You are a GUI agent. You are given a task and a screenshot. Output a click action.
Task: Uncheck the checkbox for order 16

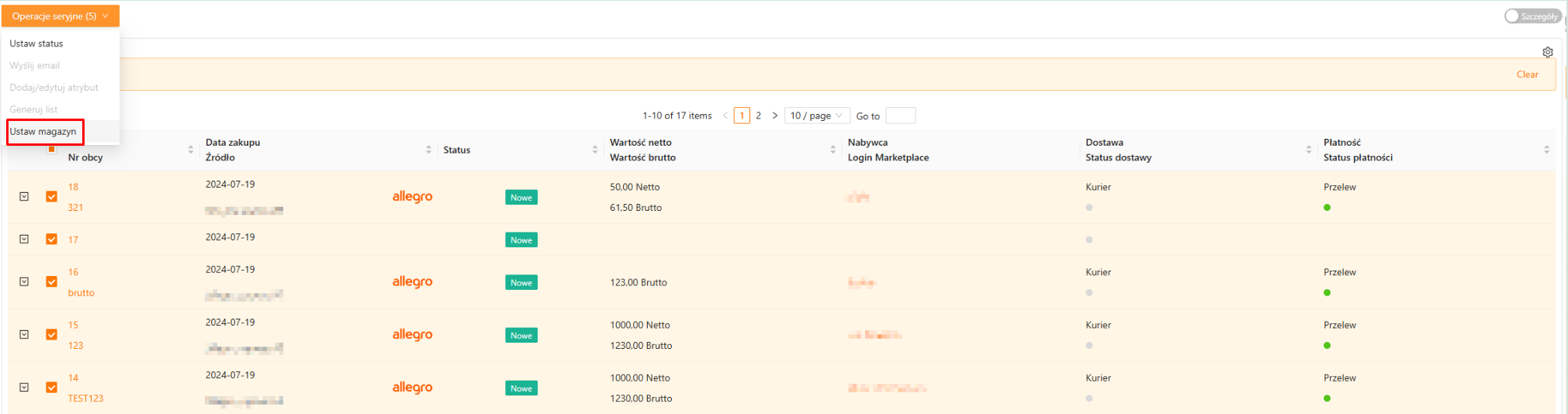51,282
